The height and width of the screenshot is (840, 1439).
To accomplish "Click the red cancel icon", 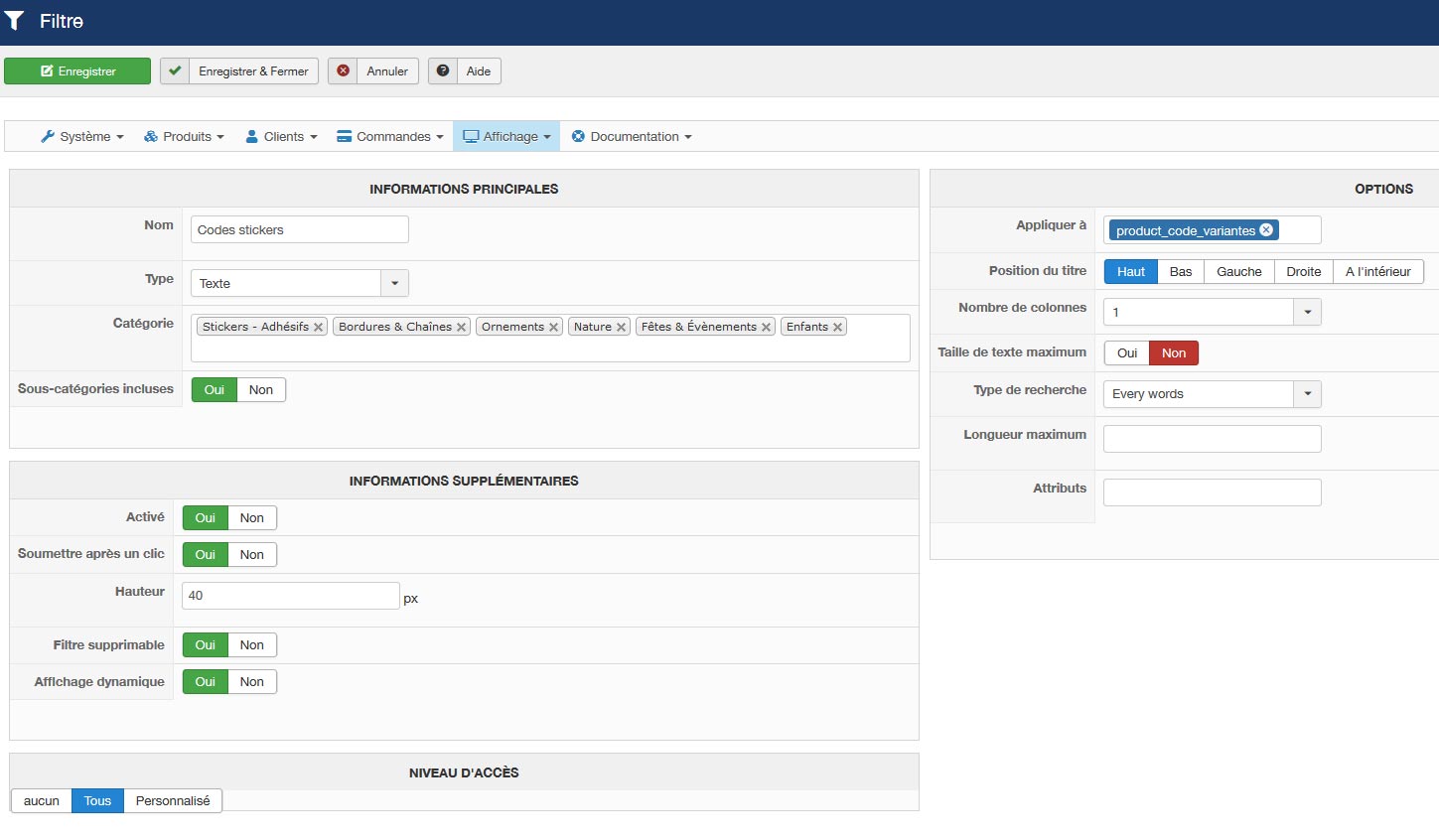I will [343, 71].
